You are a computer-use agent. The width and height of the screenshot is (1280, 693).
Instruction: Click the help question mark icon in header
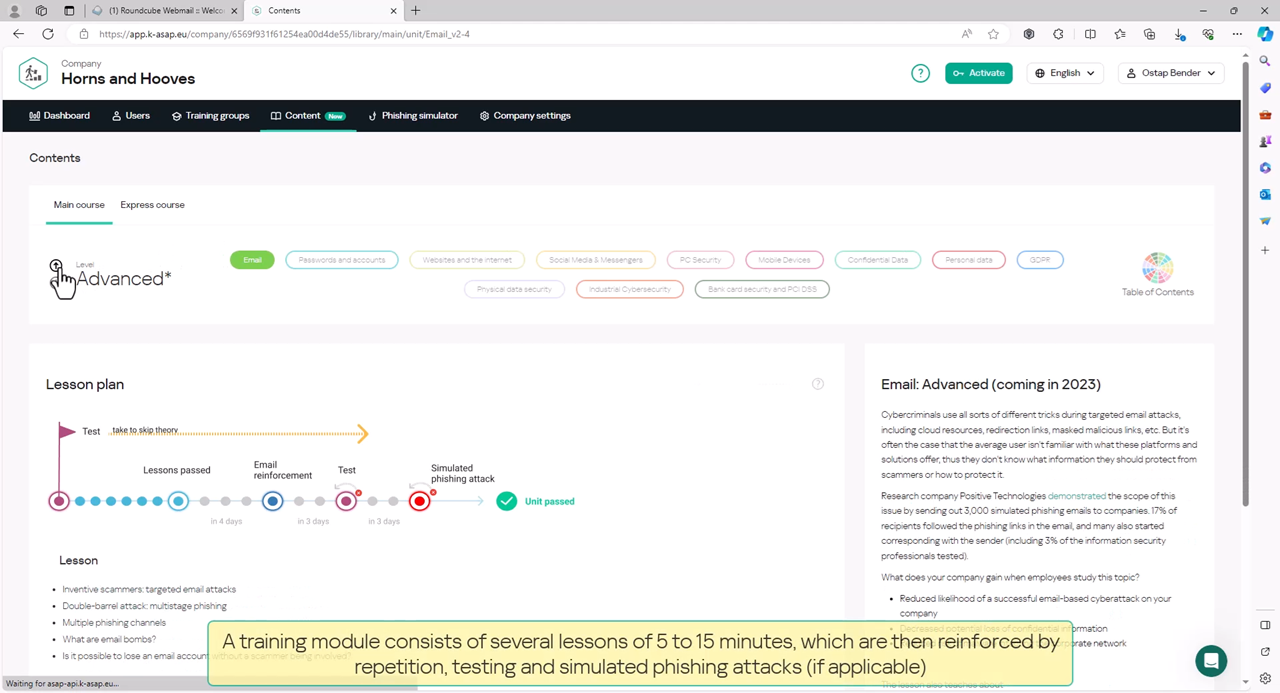coord(920,73)
